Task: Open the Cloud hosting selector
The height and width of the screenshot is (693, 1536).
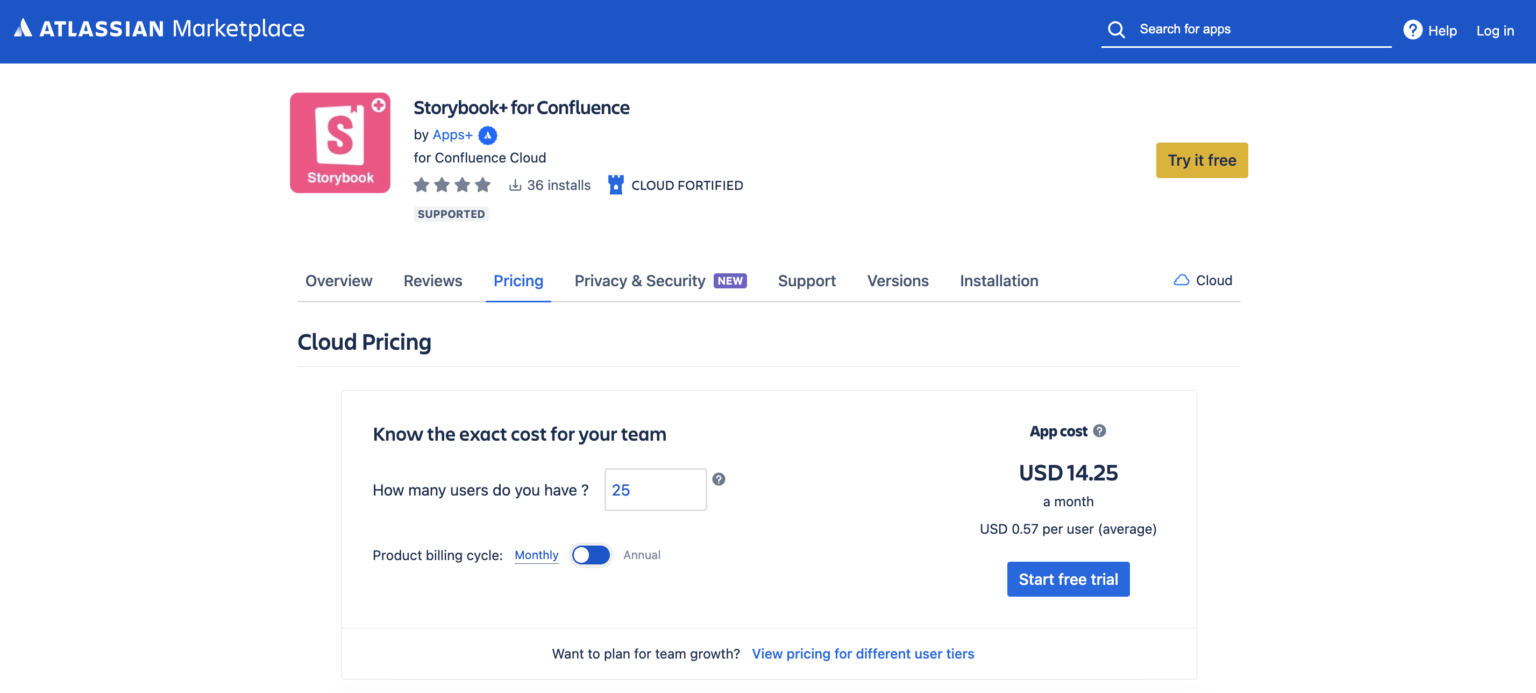Action: click(x=1203, y=281)
